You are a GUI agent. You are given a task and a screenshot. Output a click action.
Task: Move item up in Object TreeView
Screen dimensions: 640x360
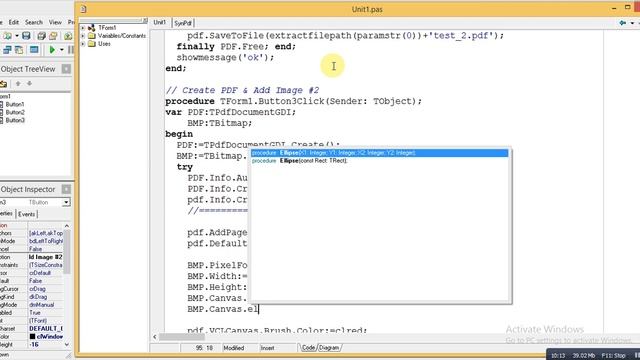coord(18,84)
